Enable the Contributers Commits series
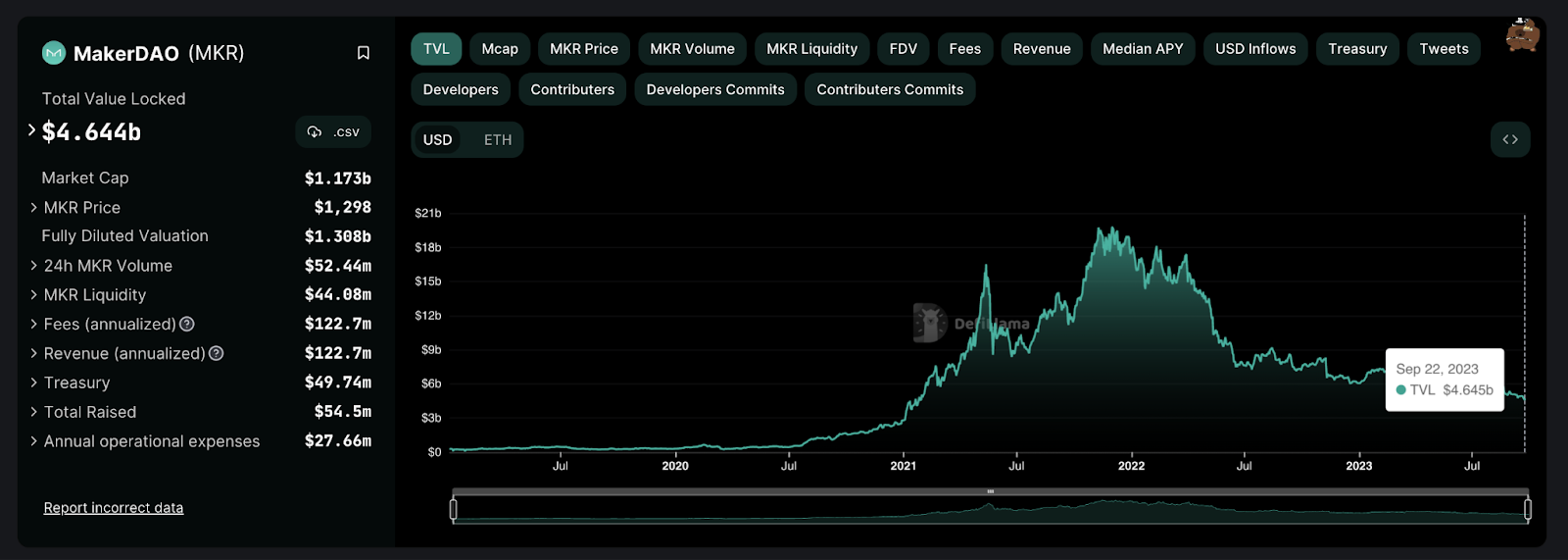The height and width of the screenshot is (560, 1568). point(890,89)
